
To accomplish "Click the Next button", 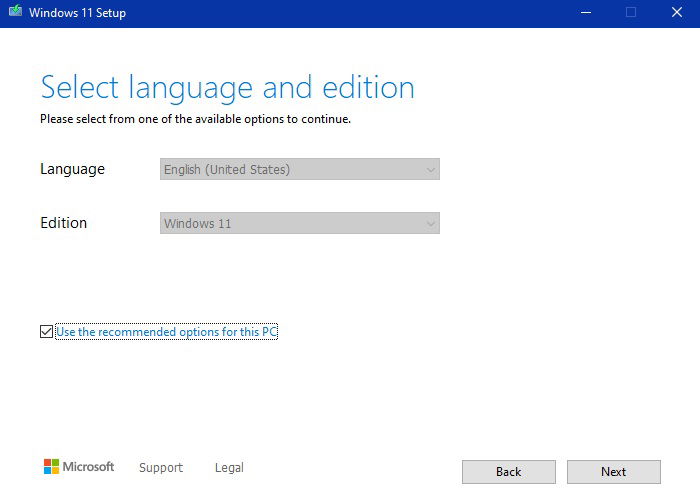I will 613,472.
